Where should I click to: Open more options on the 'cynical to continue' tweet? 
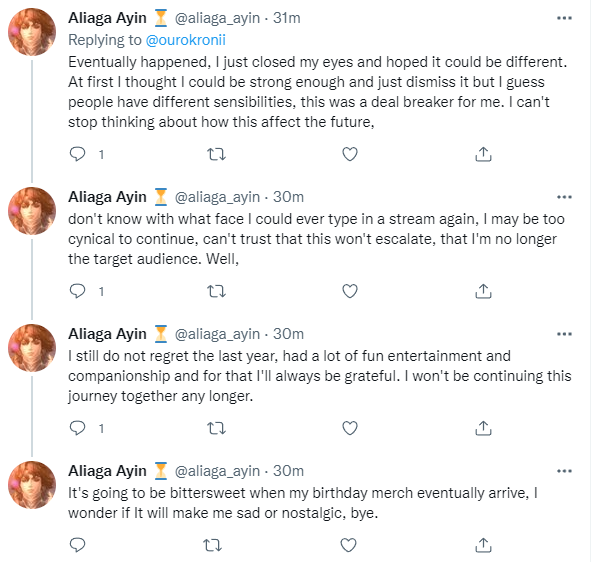564,197
